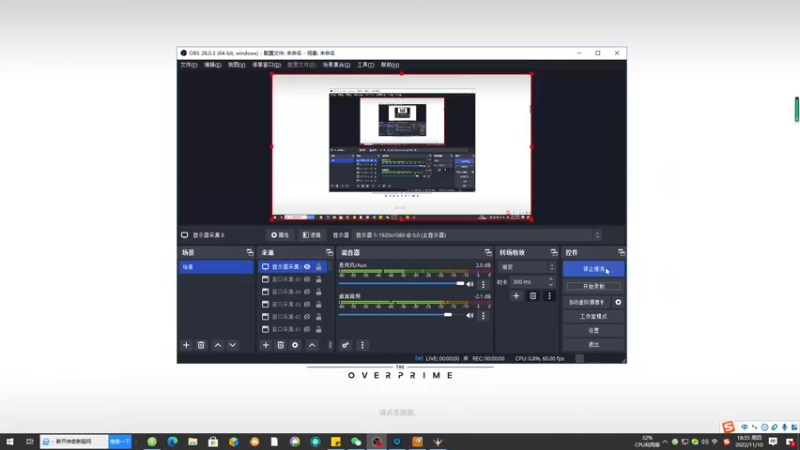Move source up with arrow icon

point(312,345)
